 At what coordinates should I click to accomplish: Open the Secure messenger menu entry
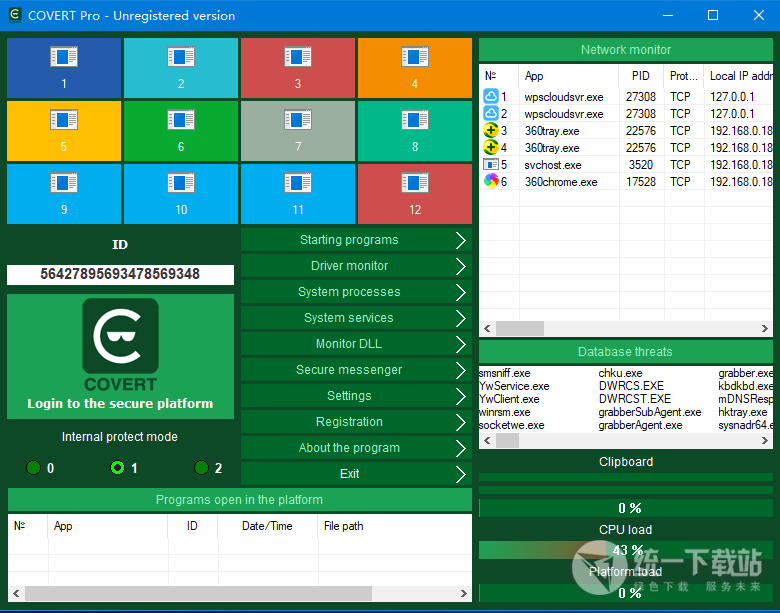click(x=349, y=370)
